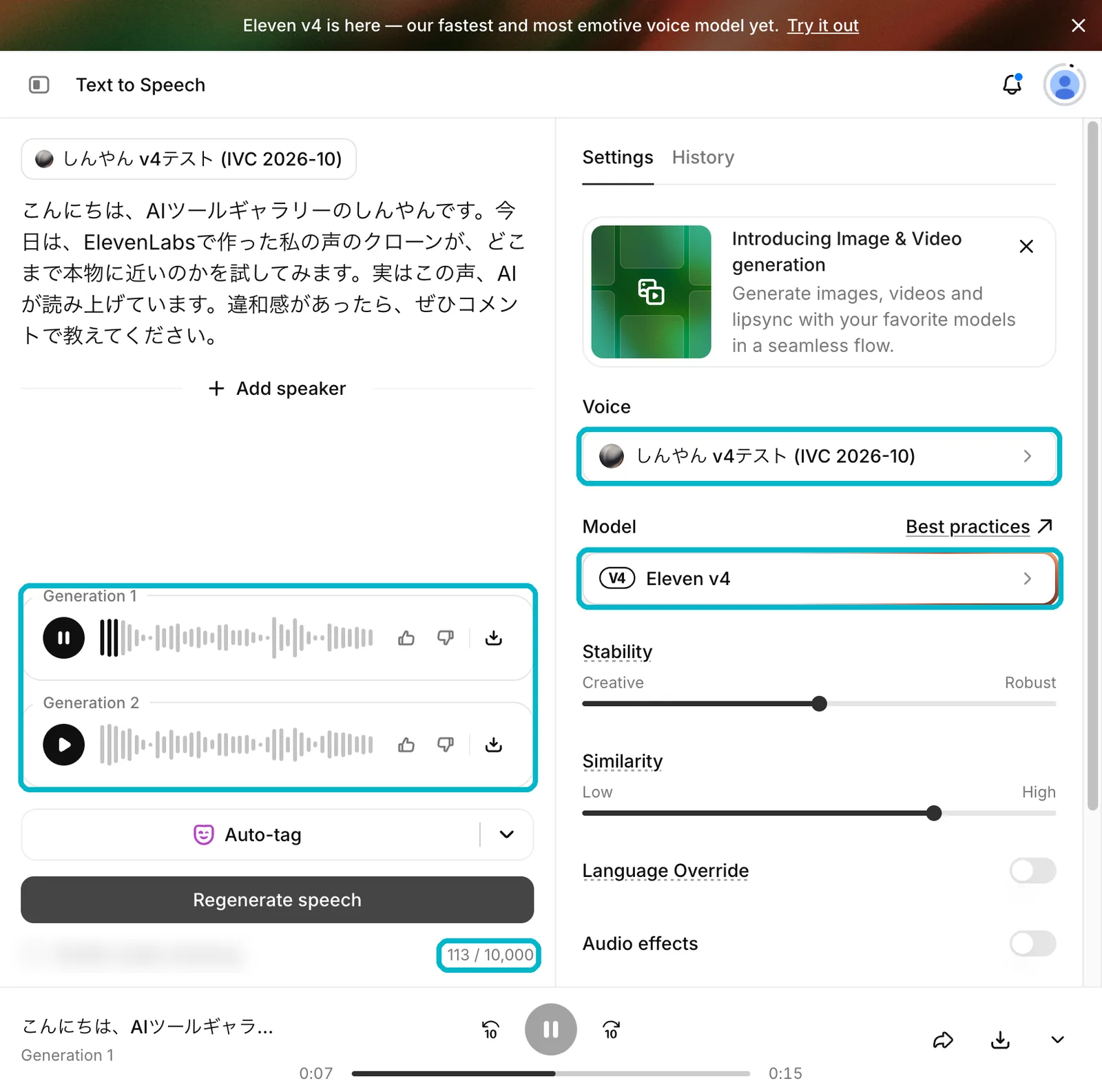Expand the Auto-tag options arrow
Screen dimensions: 1102x1092
pyautogui.click(x=507, y=834)
